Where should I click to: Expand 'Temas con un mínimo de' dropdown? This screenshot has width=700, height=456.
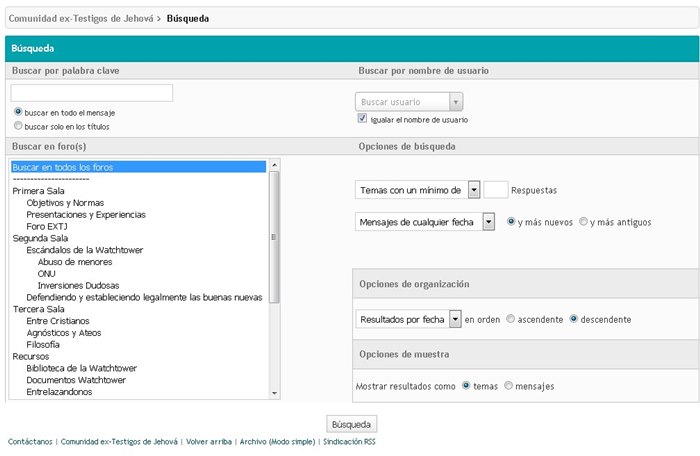[x=418, y=190]
